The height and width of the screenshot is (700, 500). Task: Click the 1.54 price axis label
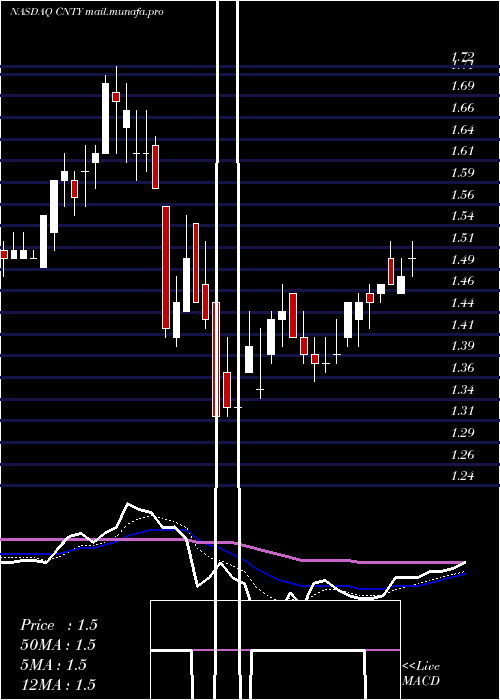pos(462,216)
